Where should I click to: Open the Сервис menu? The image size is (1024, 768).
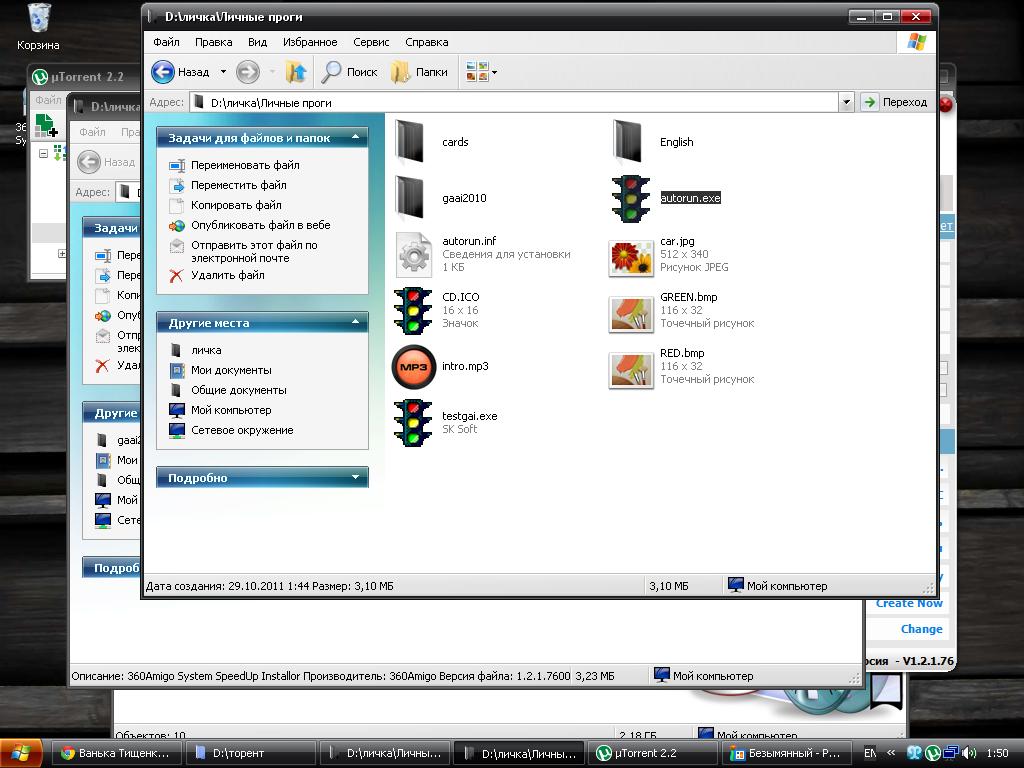coord(371,42)
